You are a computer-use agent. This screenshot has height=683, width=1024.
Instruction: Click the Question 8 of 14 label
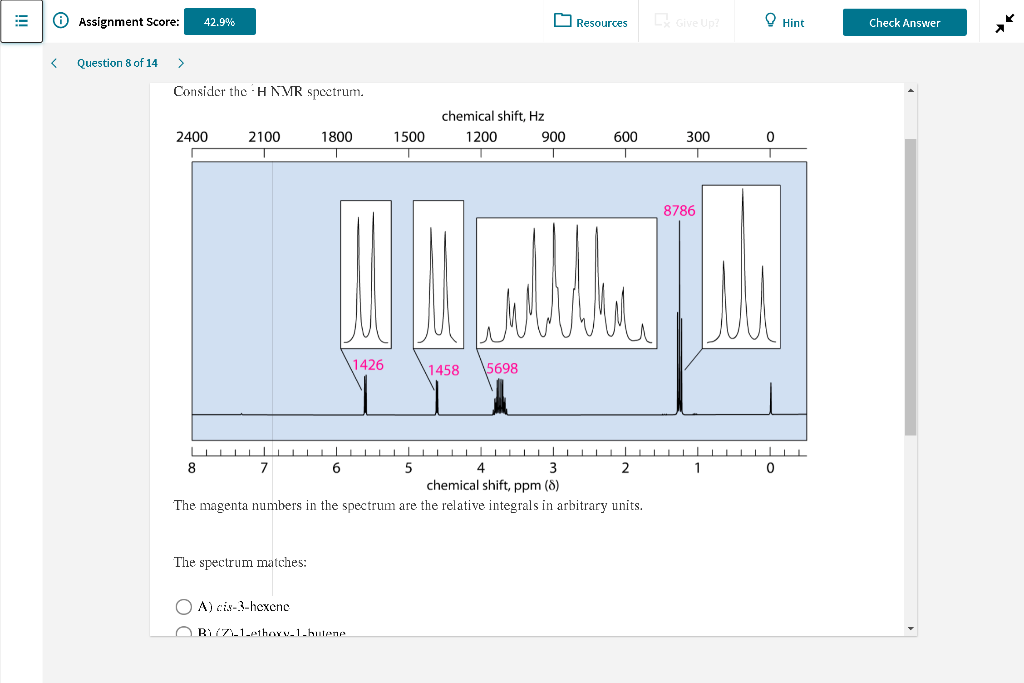(x=117, y=62)
